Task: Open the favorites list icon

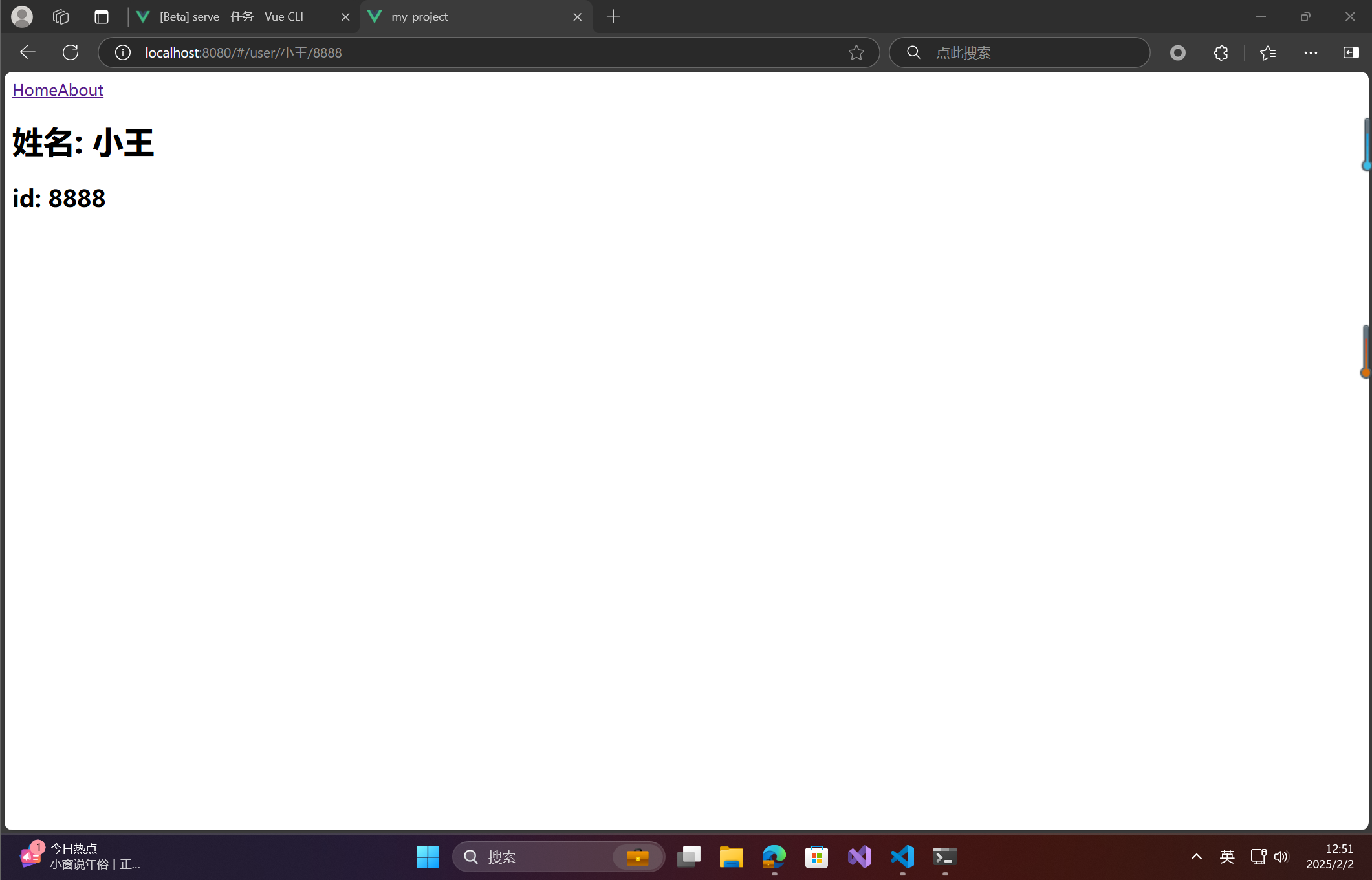Action: click(x=1267, y=52)
